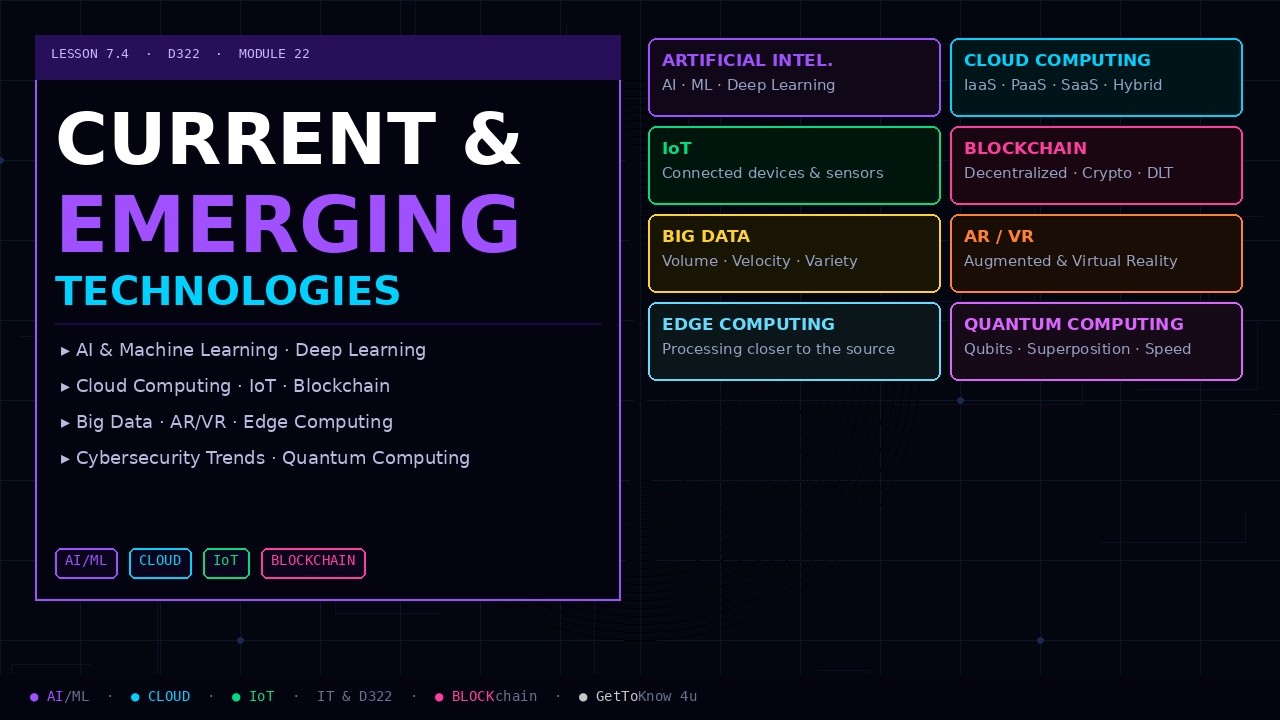The width and height of the screenshot is (1280, 720).
Task: Open the Blockchain card
Action: point(1096,166)
